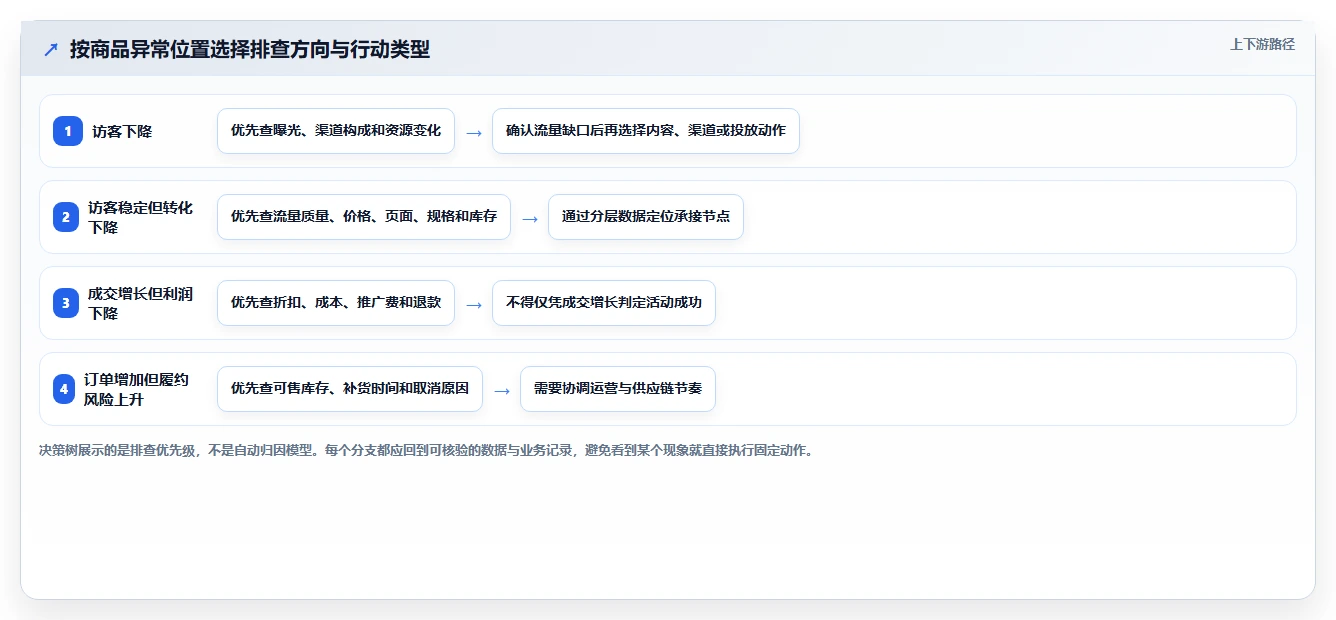Open the 需要协调运营与供应链节奏 box
The height and width of the screenshot is (620, 1336).
click(618, 389)
